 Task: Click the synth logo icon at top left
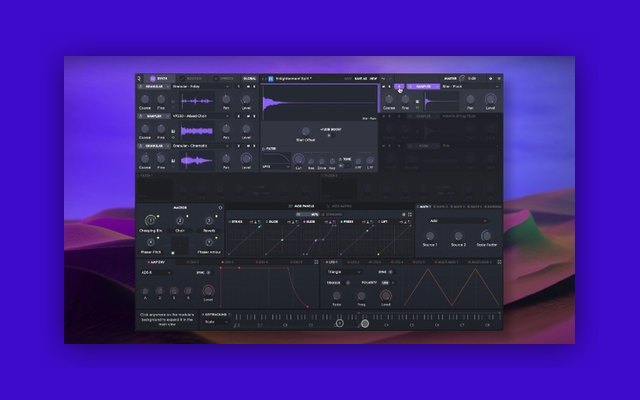click(139, 78)
